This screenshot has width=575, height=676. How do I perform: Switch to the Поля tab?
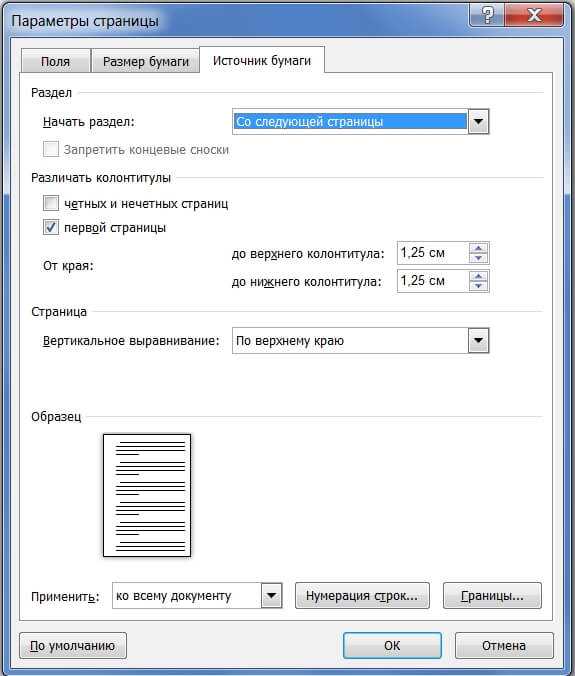pos(55,61)
